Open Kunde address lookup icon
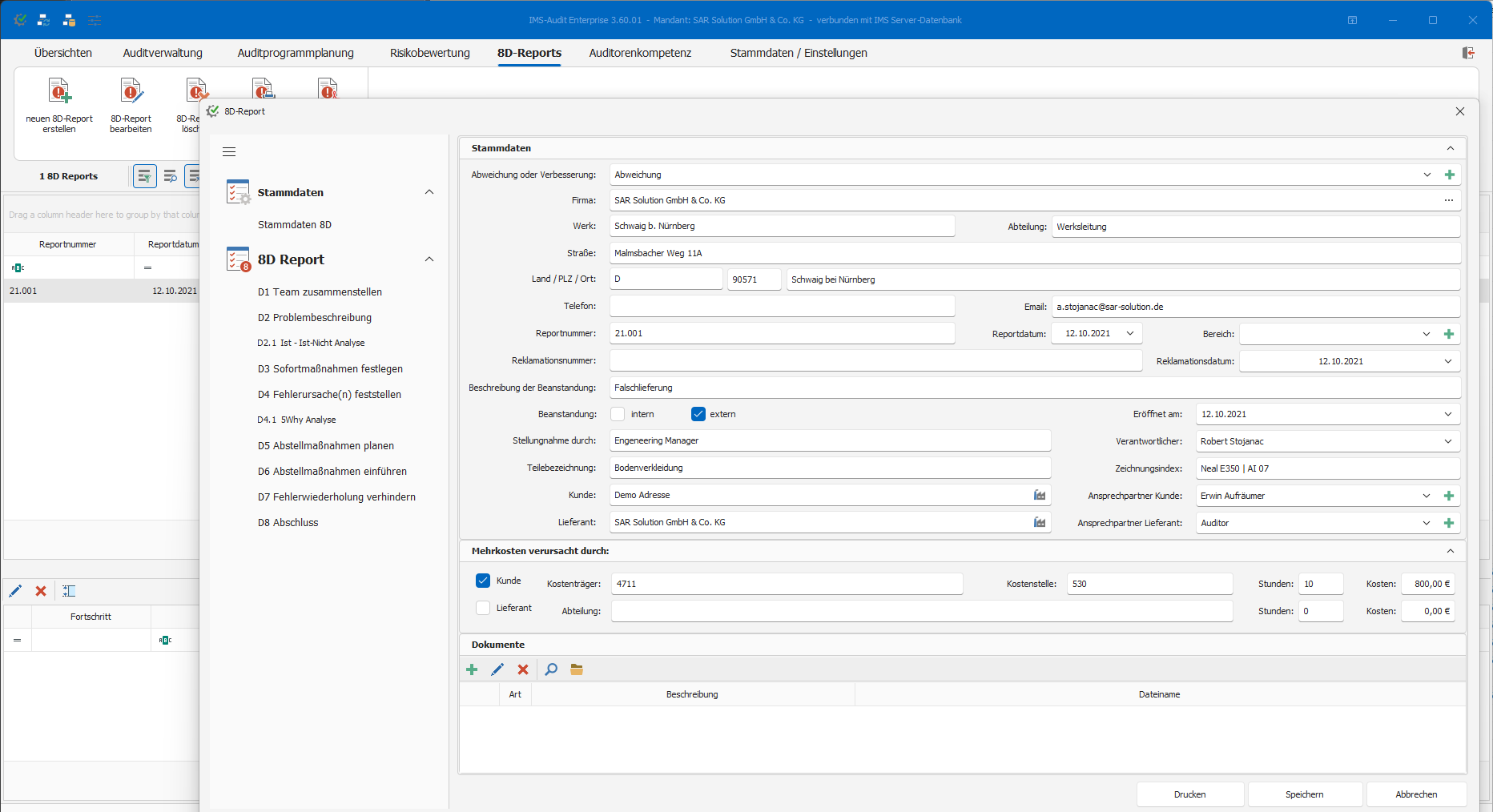This screenshot has height=812, width=1493. [1040, 495]
